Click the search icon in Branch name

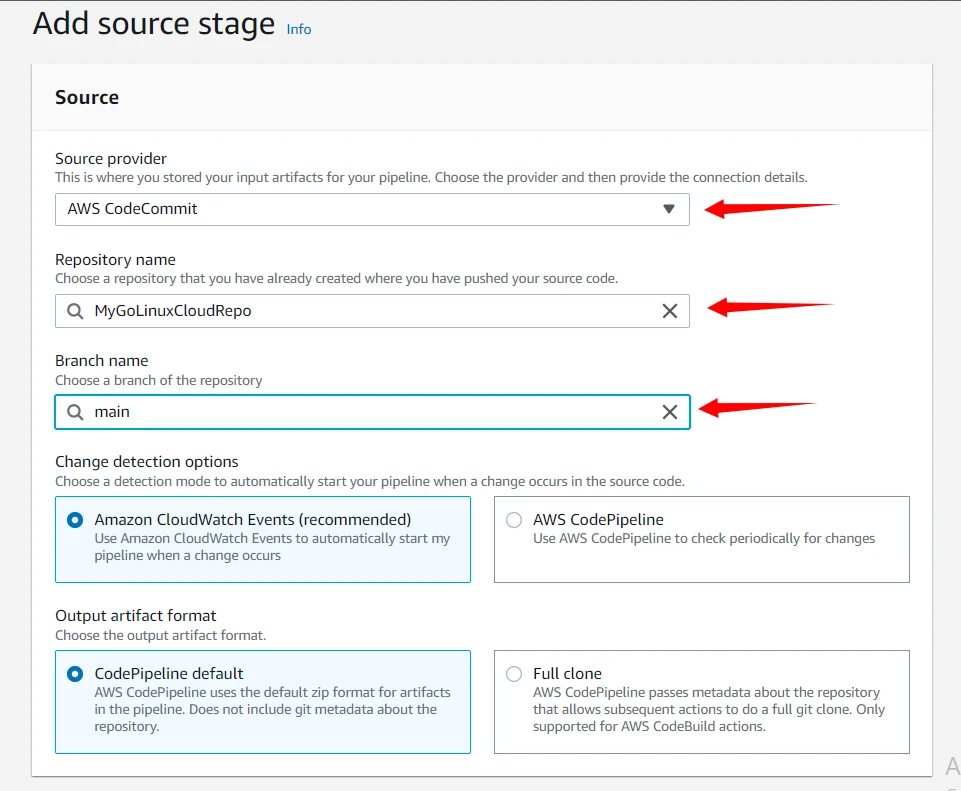click(x=75, y=412)
